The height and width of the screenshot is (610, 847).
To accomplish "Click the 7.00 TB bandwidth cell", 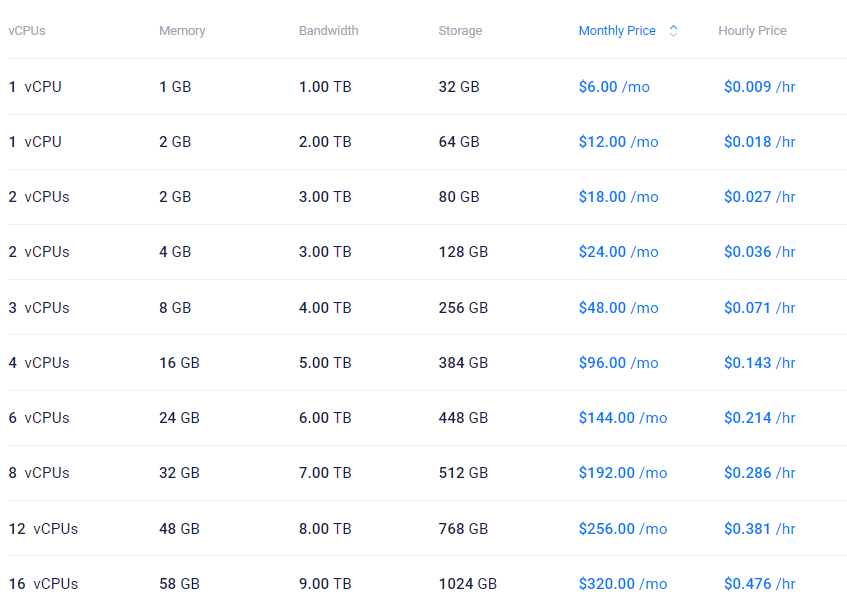I will pos(325,473).
